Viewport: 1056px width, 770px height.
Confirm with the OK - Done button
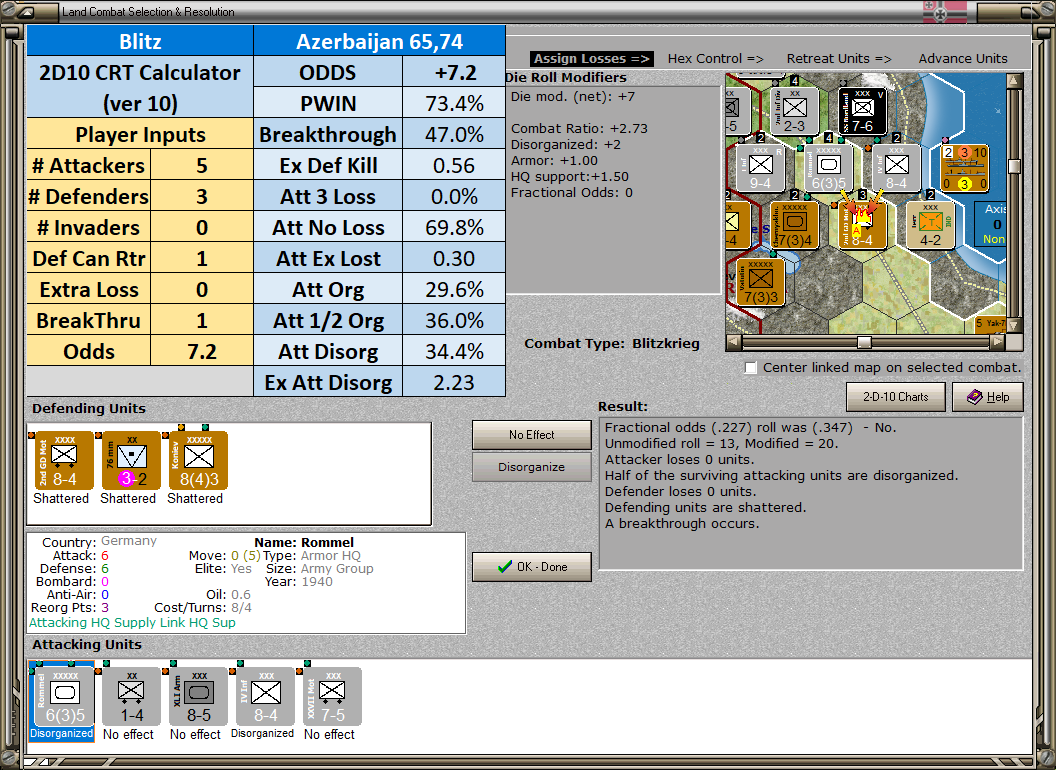coord(531,567)
